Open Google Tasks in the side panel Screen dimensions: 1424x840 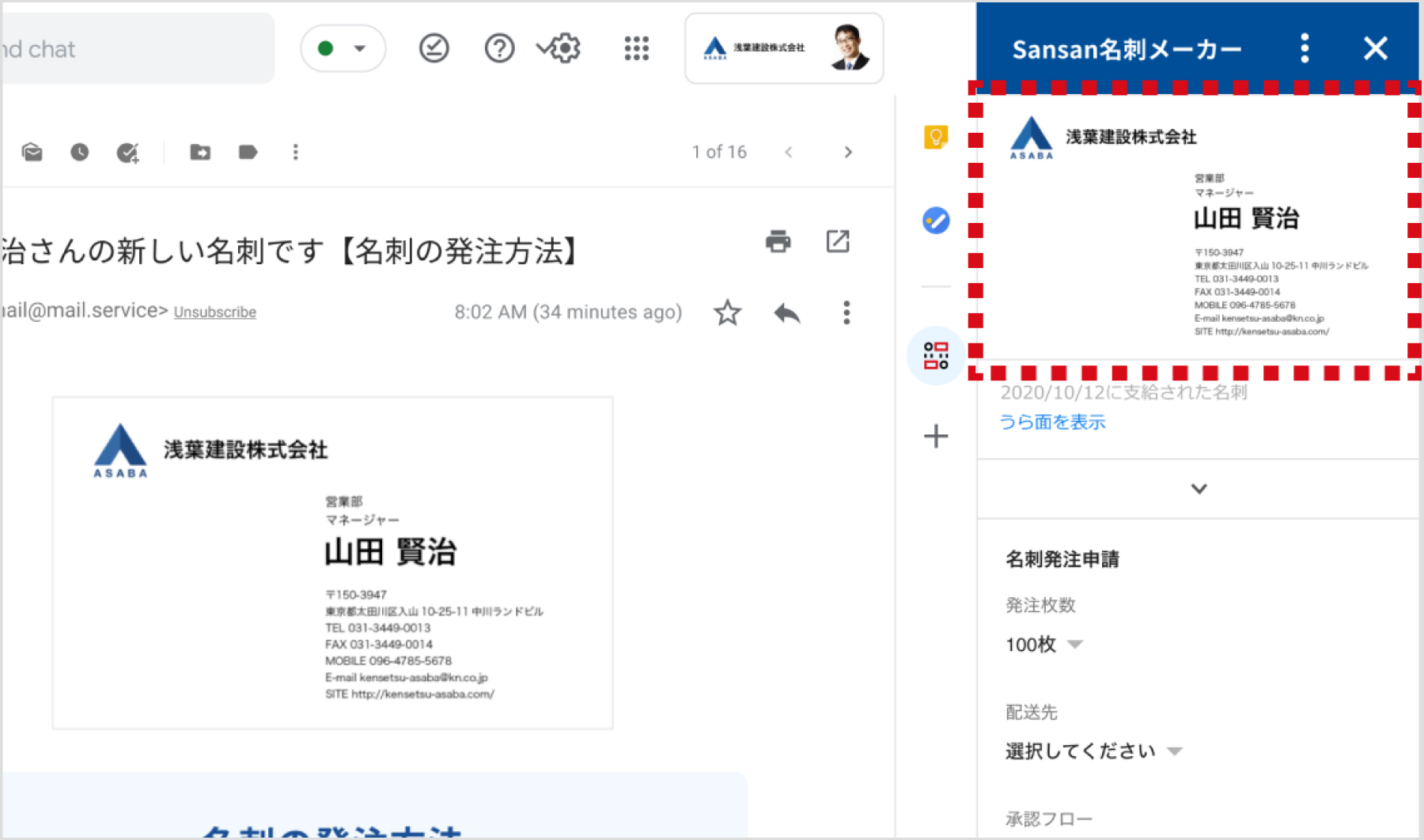tap(936, 220)
